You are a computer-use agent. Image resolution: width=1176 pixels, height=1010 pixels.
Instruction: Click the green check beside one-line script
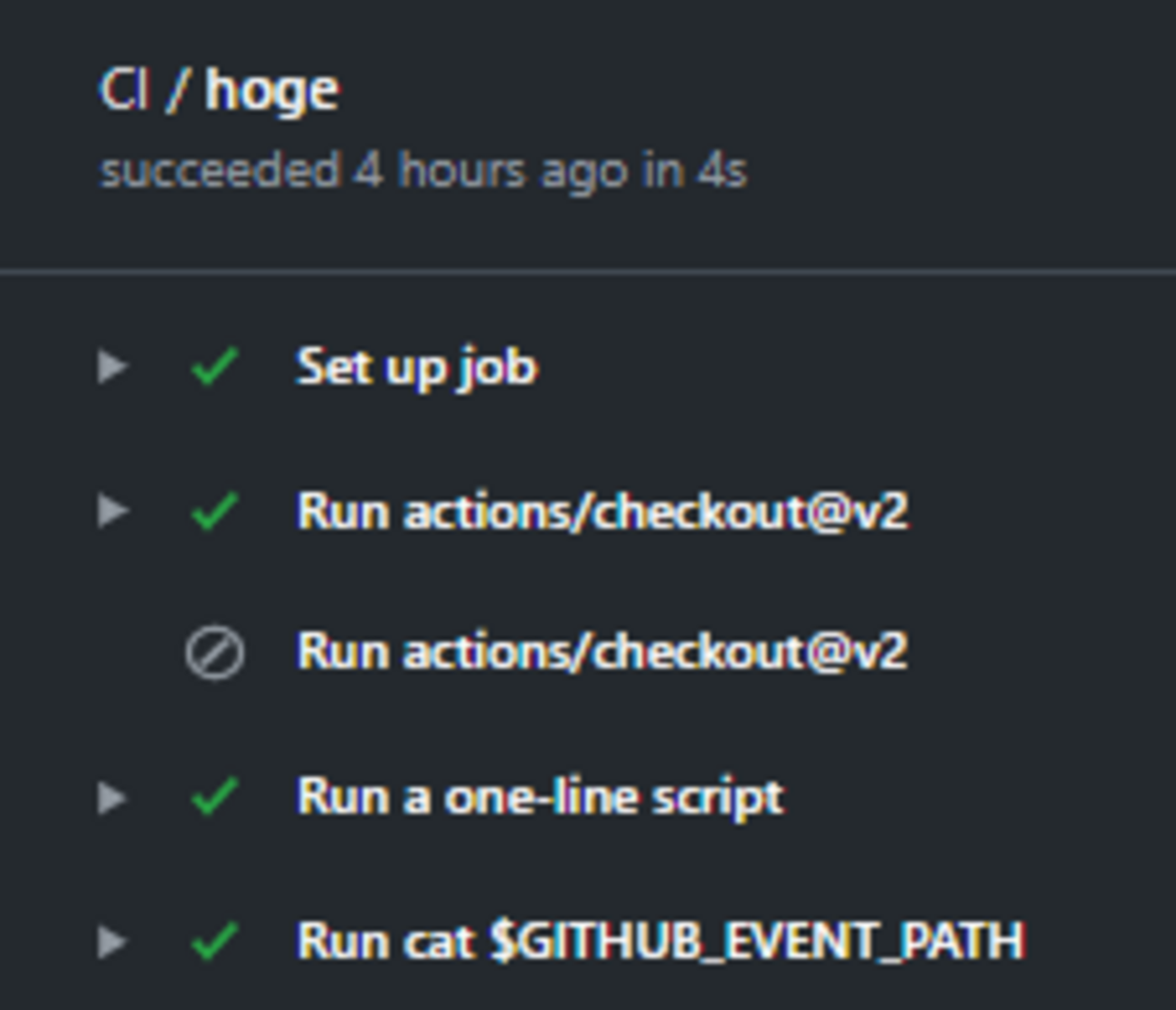214,798
